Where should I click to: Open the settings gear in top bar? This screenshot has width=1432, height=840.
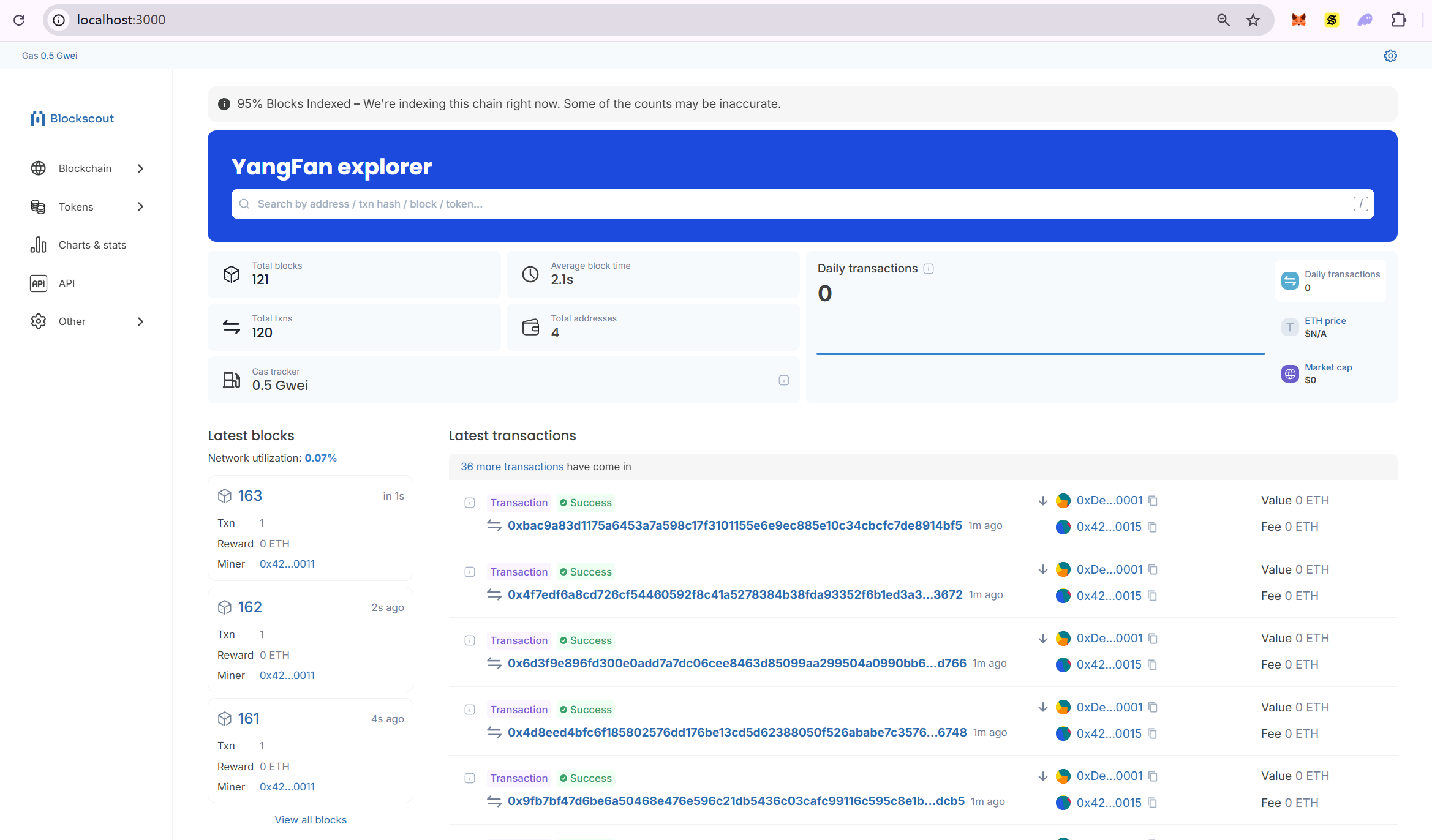[1390, 56]
